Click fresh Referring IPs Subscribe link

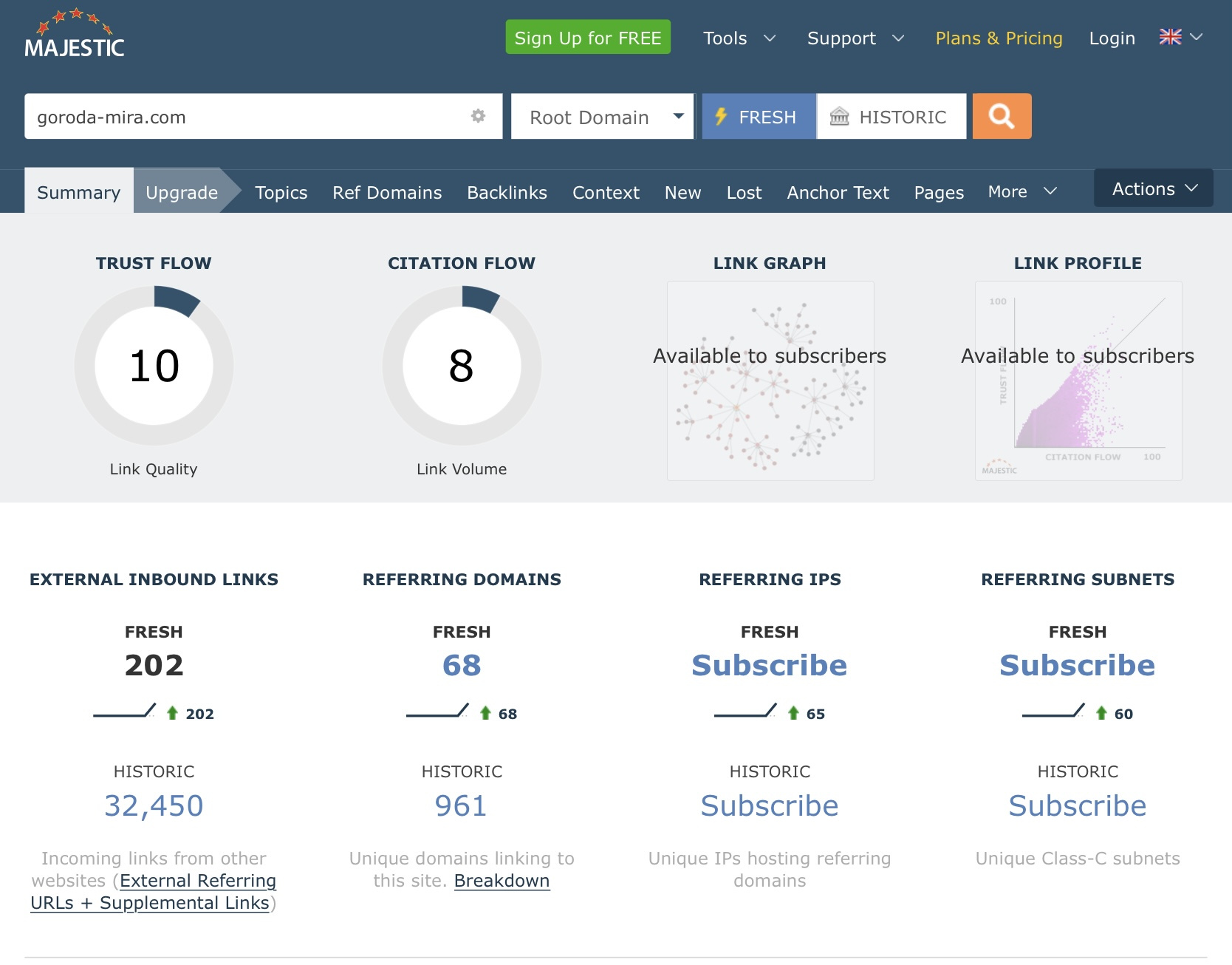point(770,665)
